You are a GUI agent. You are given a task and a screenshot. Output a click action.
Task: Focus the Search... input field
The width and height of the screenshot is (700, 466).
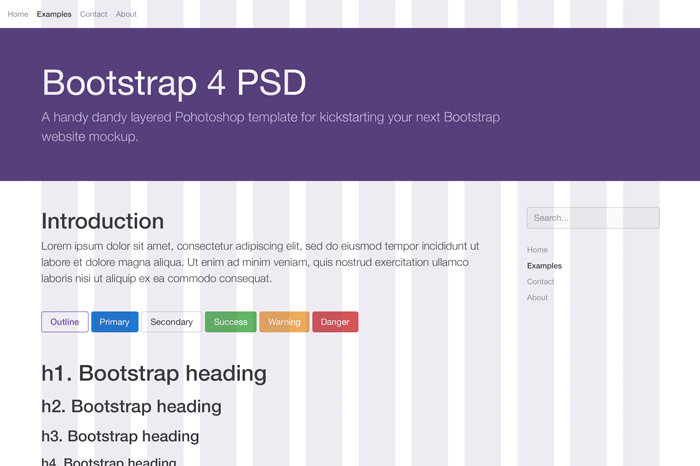pos(593,218)
